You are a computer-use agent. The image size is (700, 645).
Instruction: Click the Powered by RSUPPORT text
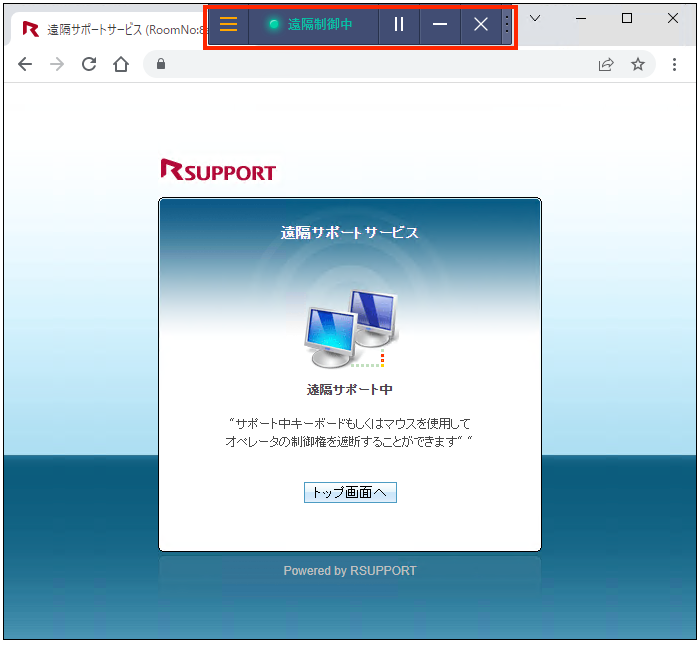pyautogui.click(x=350, y=570)
